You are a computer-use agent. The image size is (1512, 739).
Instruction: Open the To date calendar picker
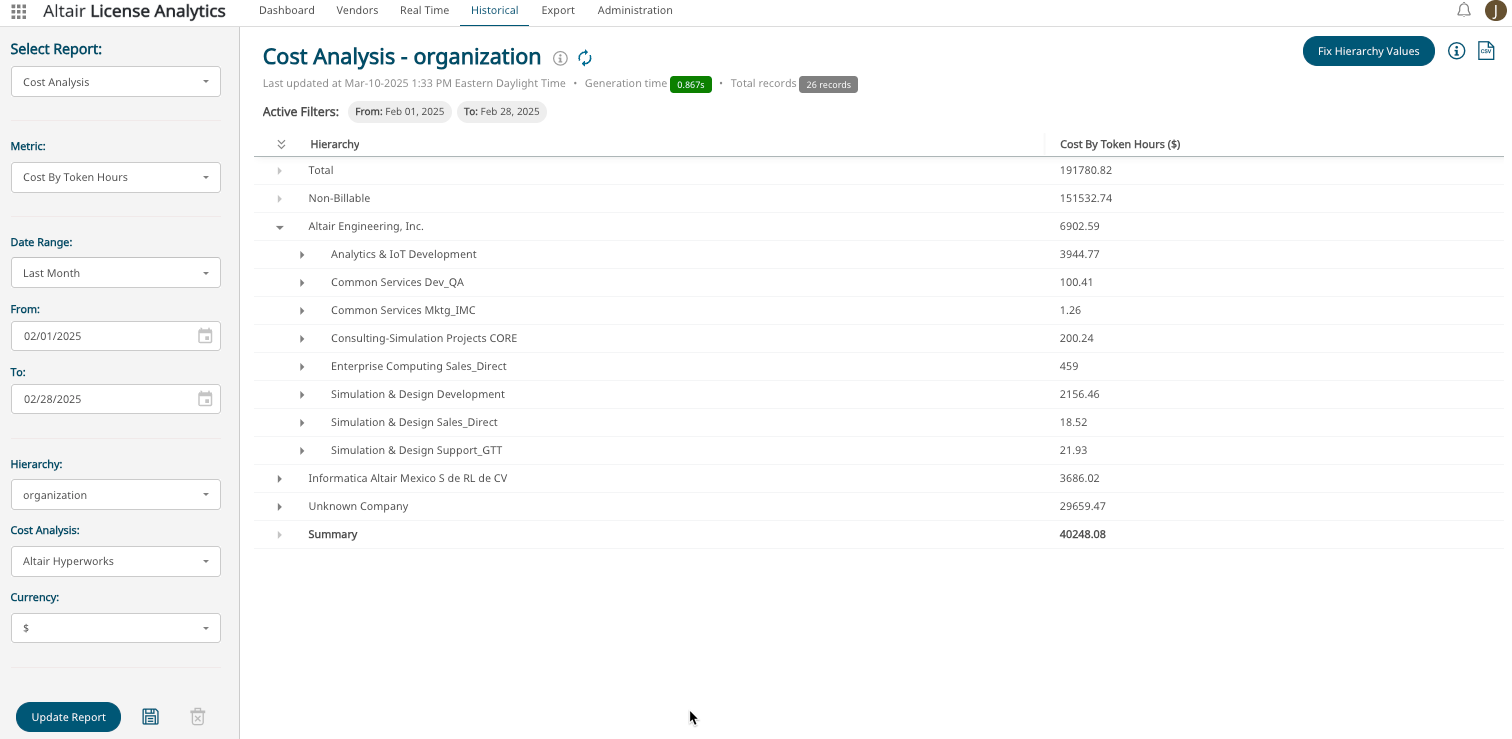tap(205, 399)
